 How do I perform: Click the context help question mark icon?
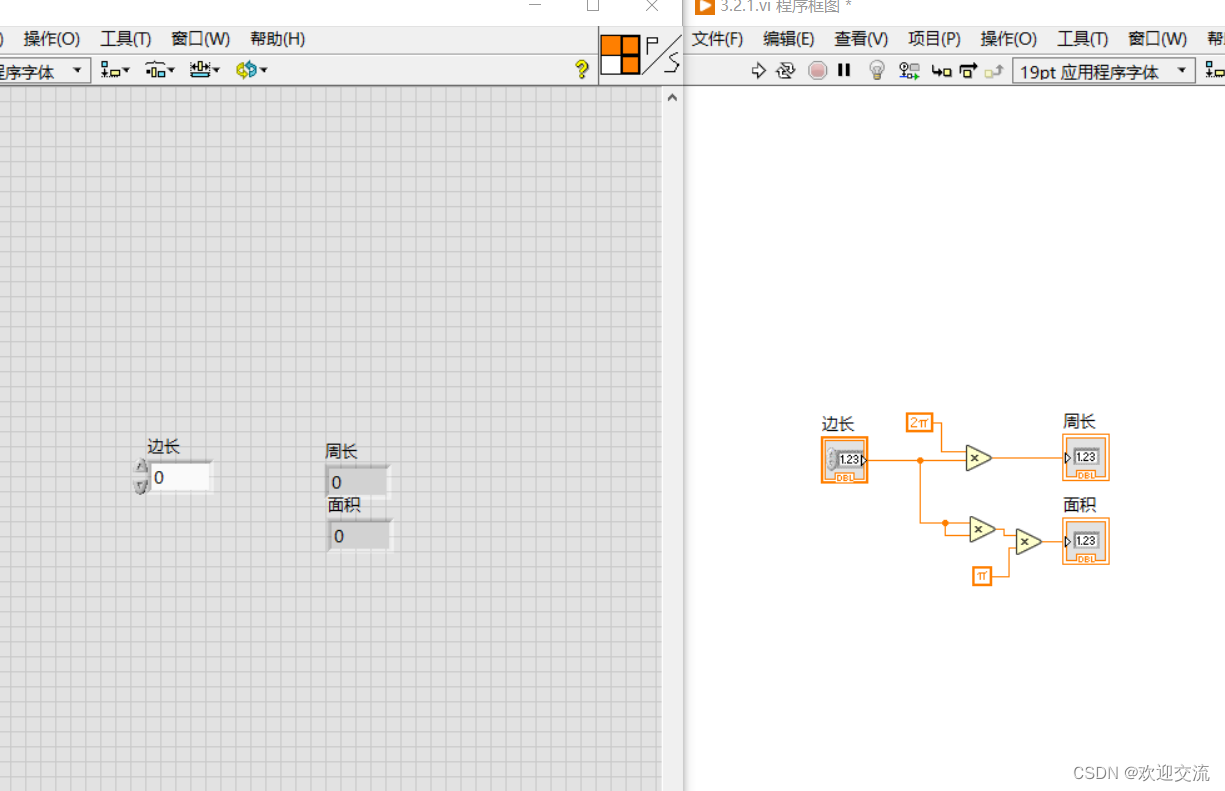582,70
